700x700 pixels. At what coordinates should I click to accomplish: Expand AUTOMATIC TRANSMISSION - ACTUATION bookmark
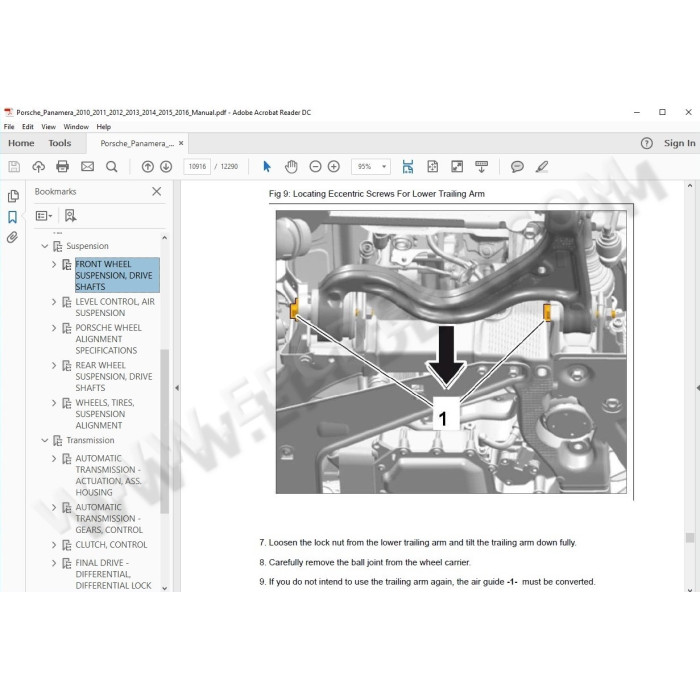[54, 458]
